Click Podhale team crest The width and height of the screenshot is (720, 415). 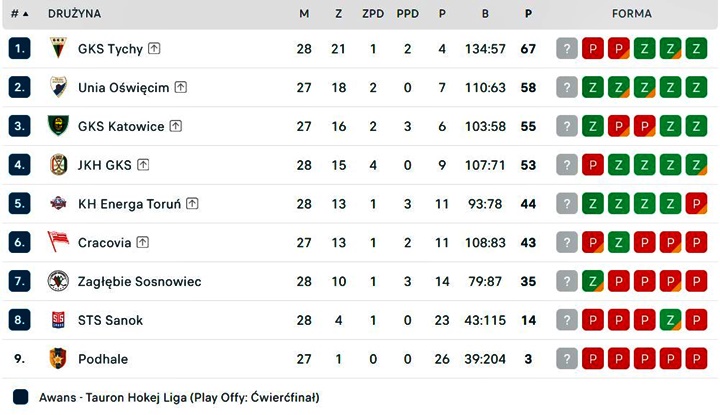(x=58, y=358)
